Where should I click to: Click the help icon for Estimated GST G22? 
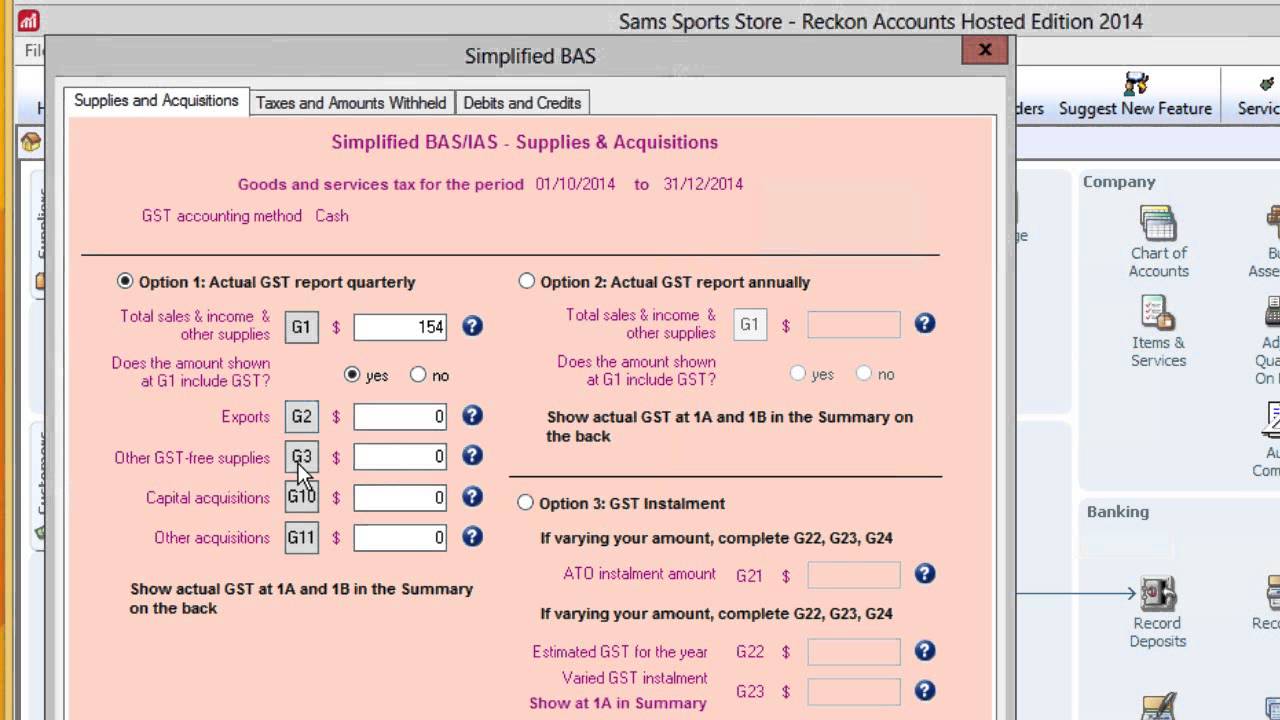click(x=925, y=651)
